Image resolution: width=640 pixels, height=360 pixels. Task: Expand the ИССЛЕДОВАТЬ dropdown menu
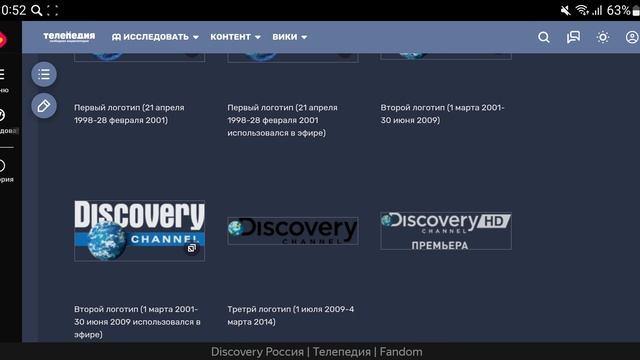(x=155, y=37)
